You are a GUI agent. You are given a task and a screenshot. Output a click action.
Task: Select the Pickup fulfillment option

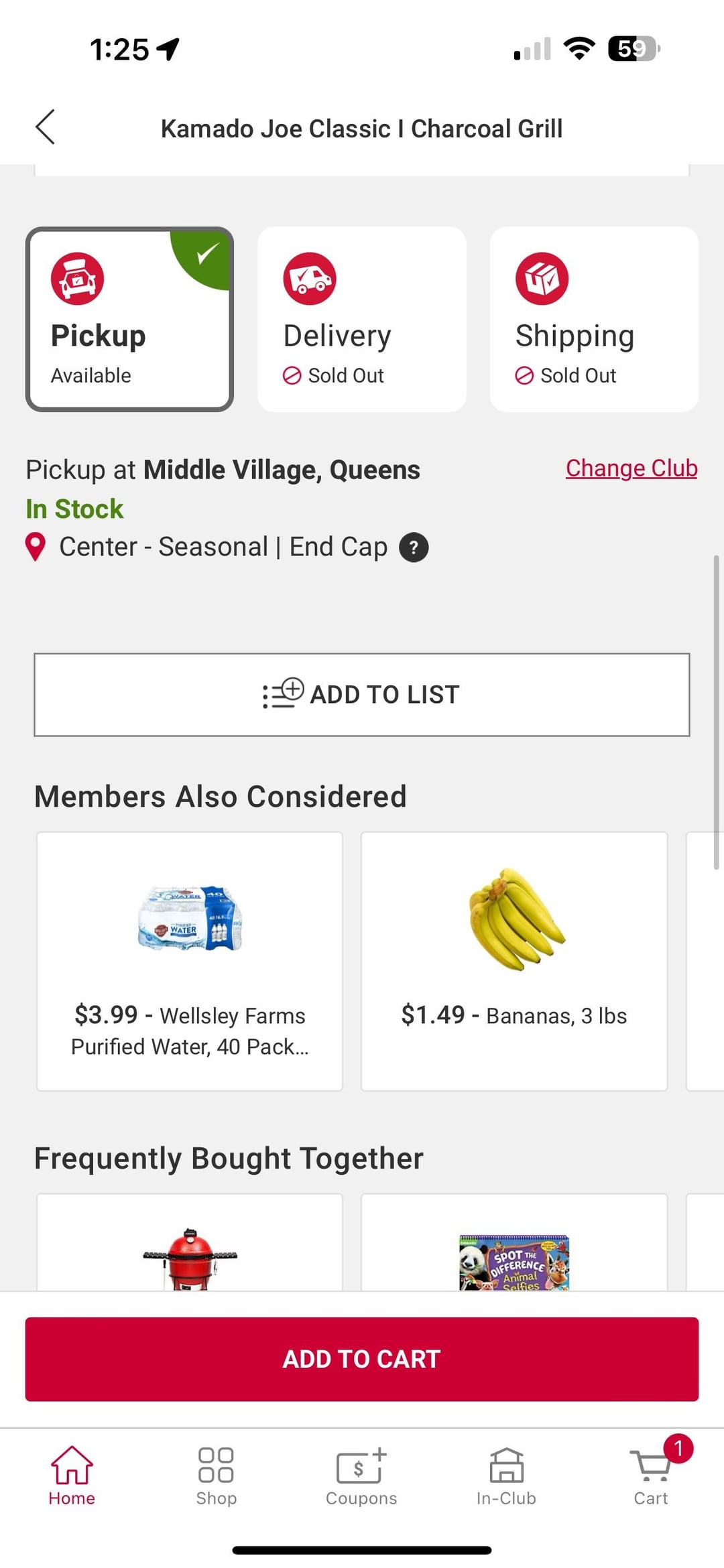click(x=129, y=319)
